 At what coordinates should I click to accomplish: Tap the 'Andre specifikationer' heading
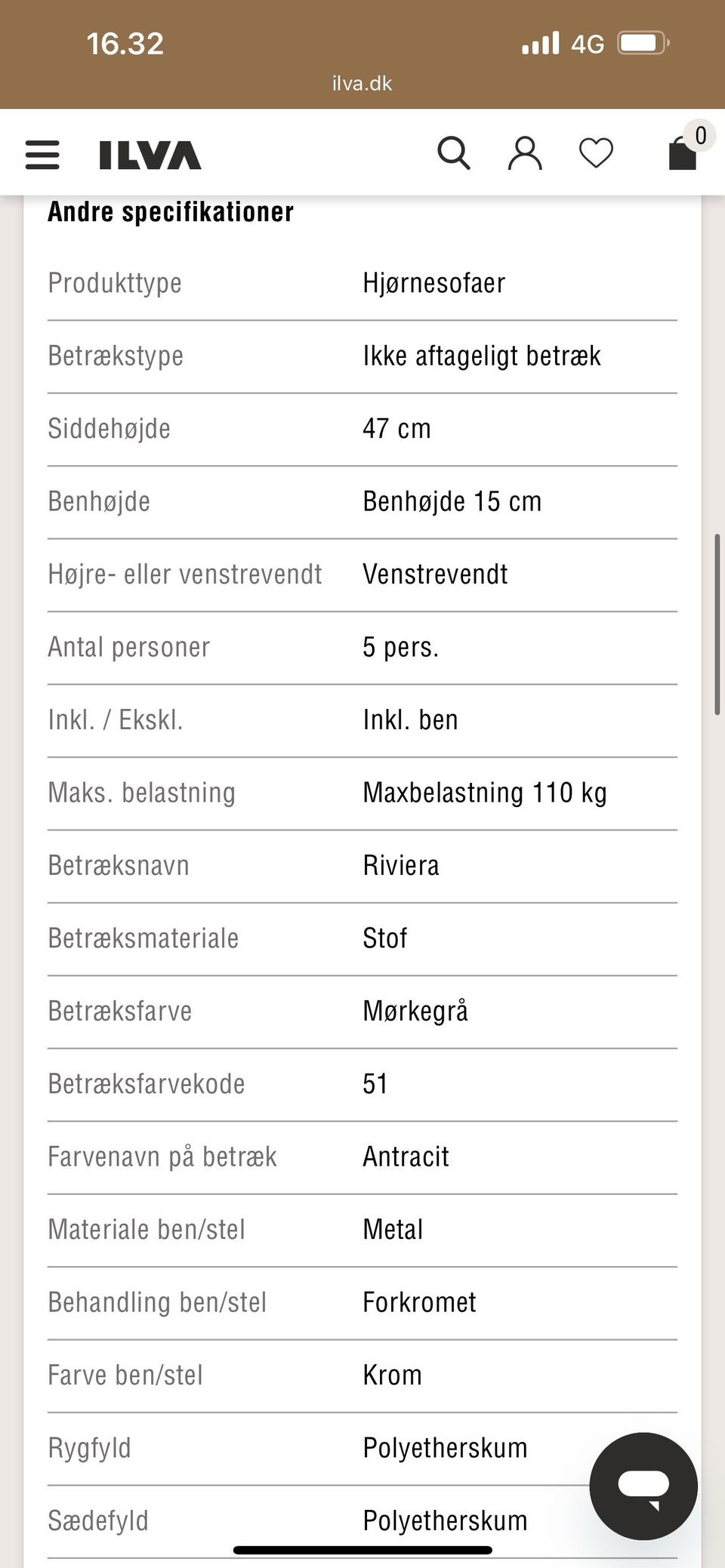point(171,212)
